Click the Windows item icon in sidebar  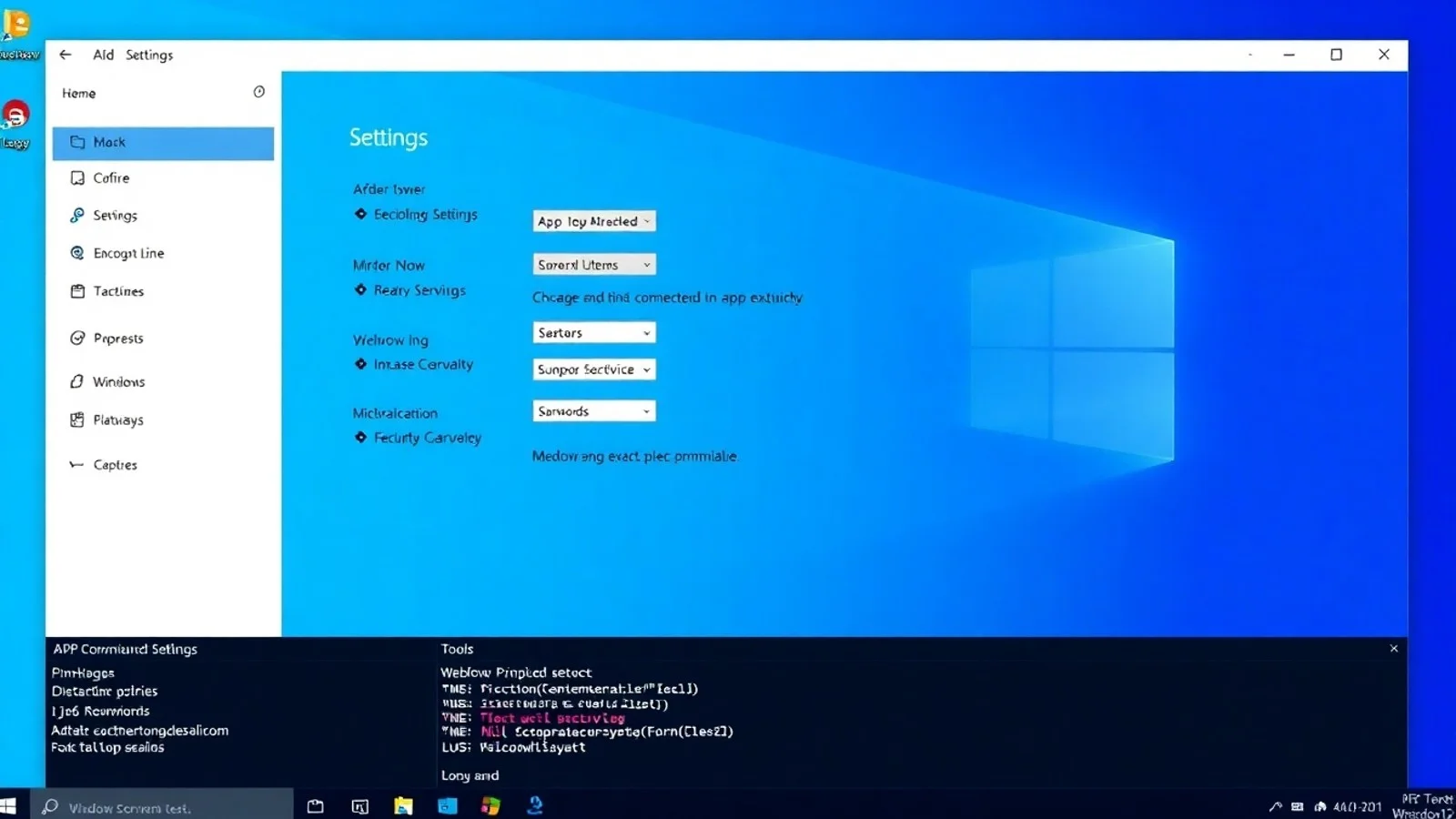click(x=77, y=382)
